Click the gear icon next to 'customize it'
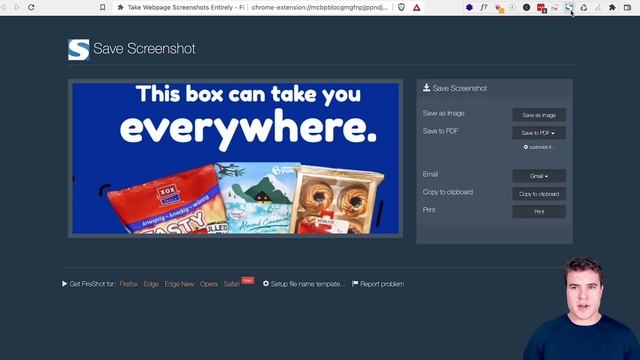The height and width of the screenshot is (360, 640). coord(526,147)
